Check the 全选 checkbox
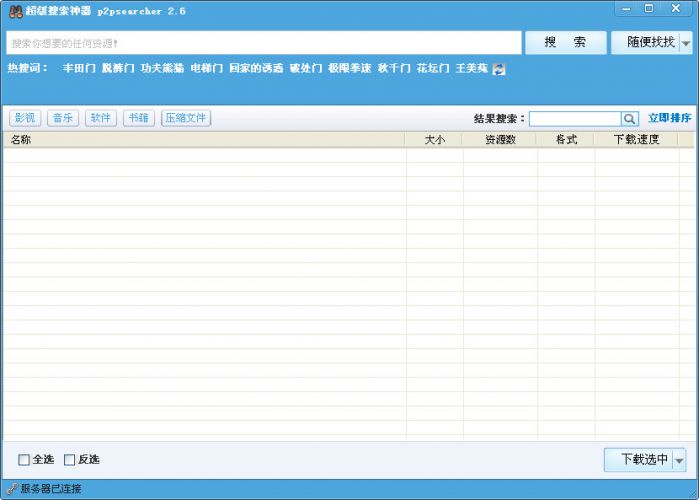The width and height of the screenshot is (699, 500). pyautogui.click(x=24, y=459)
